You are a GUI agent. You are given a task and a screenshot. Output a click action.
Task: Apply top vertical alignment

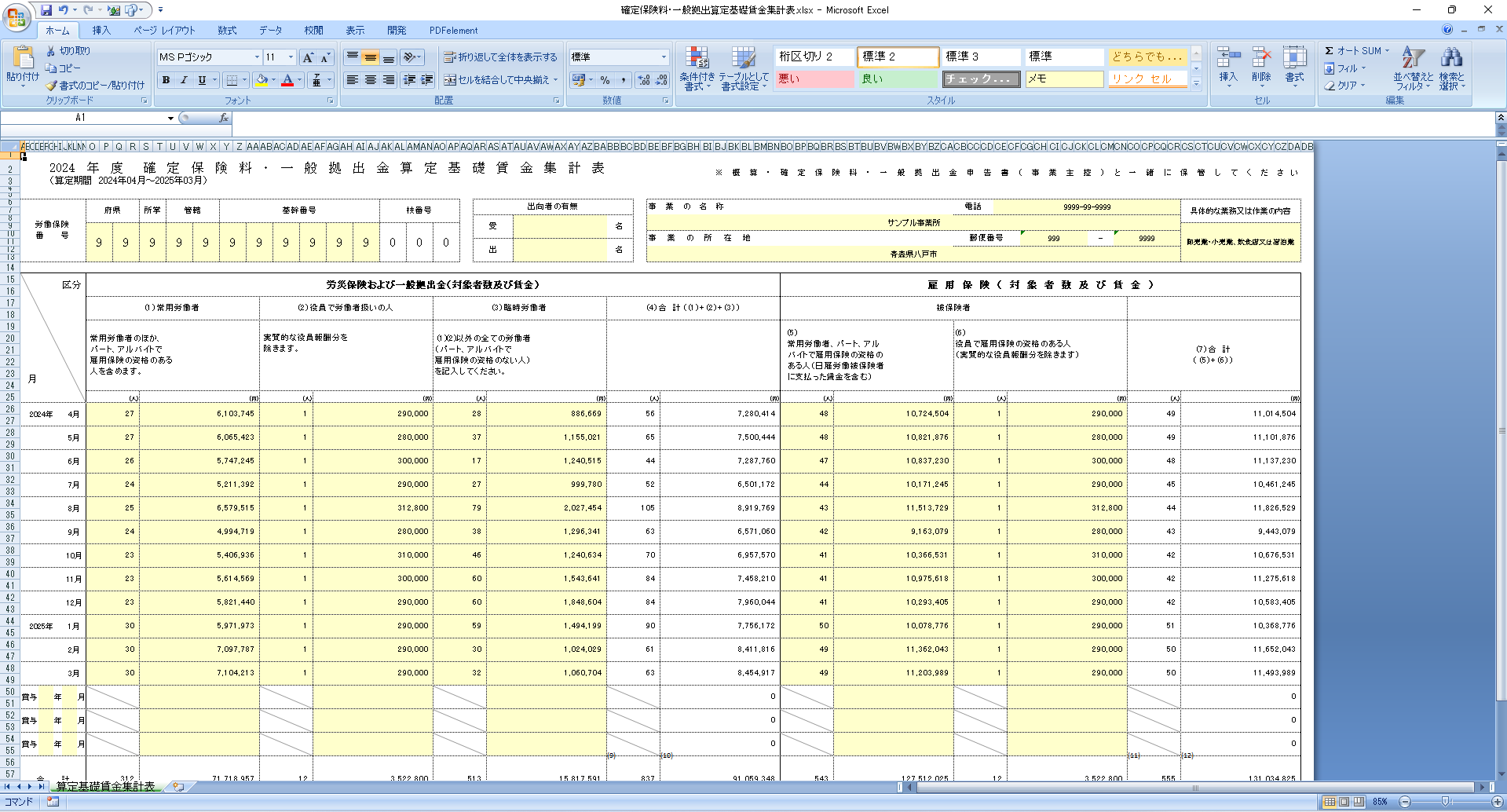[x=353, y=57]
